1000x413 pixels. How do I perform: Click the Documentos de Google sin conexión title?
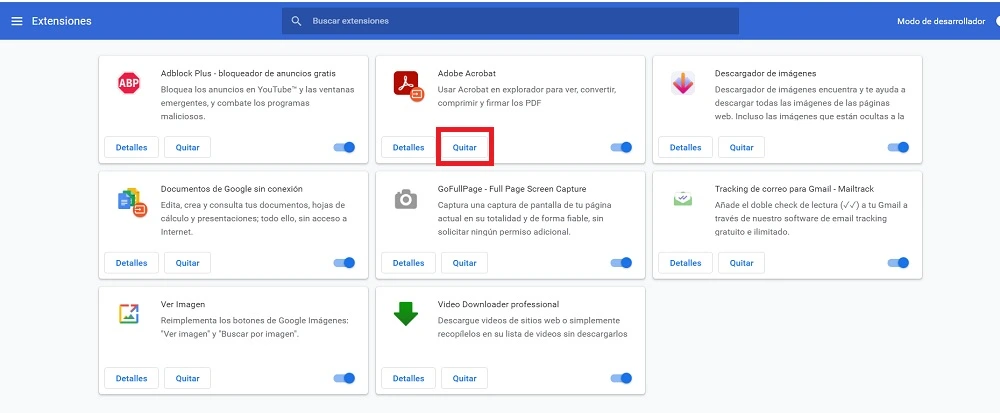coord(232,189)
